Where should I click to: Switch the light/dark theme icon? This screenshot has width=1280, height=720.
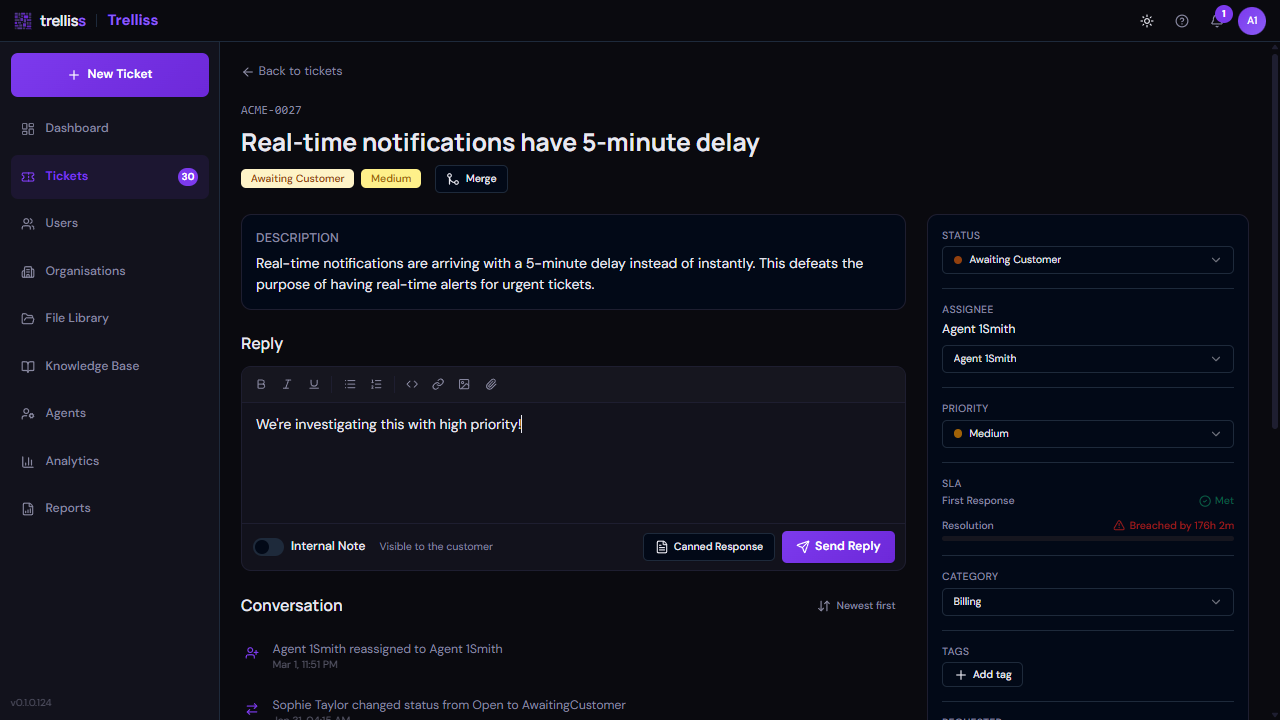pyautogui.click(x=1147, y=21)
